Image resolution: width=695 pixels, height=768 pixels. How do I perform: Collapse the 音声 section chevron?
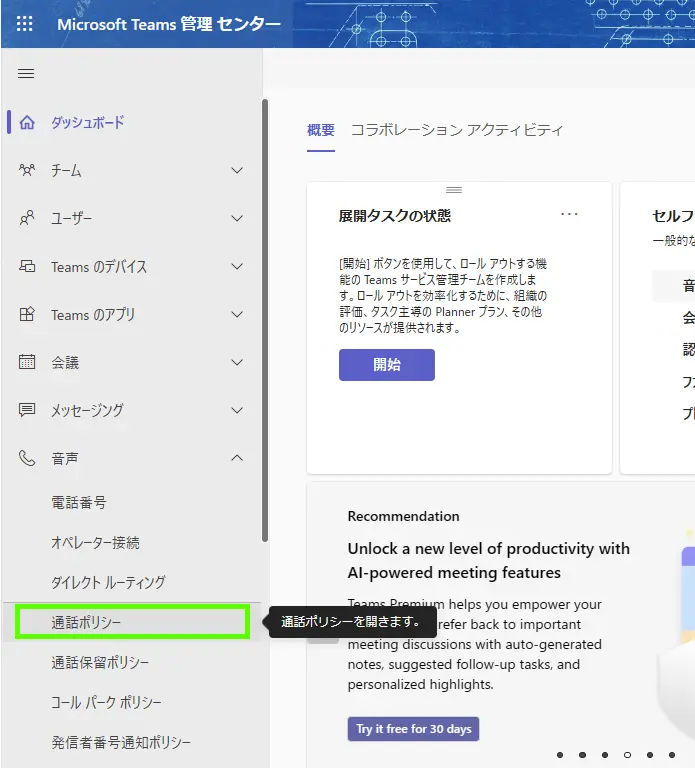tap(237, 458)
